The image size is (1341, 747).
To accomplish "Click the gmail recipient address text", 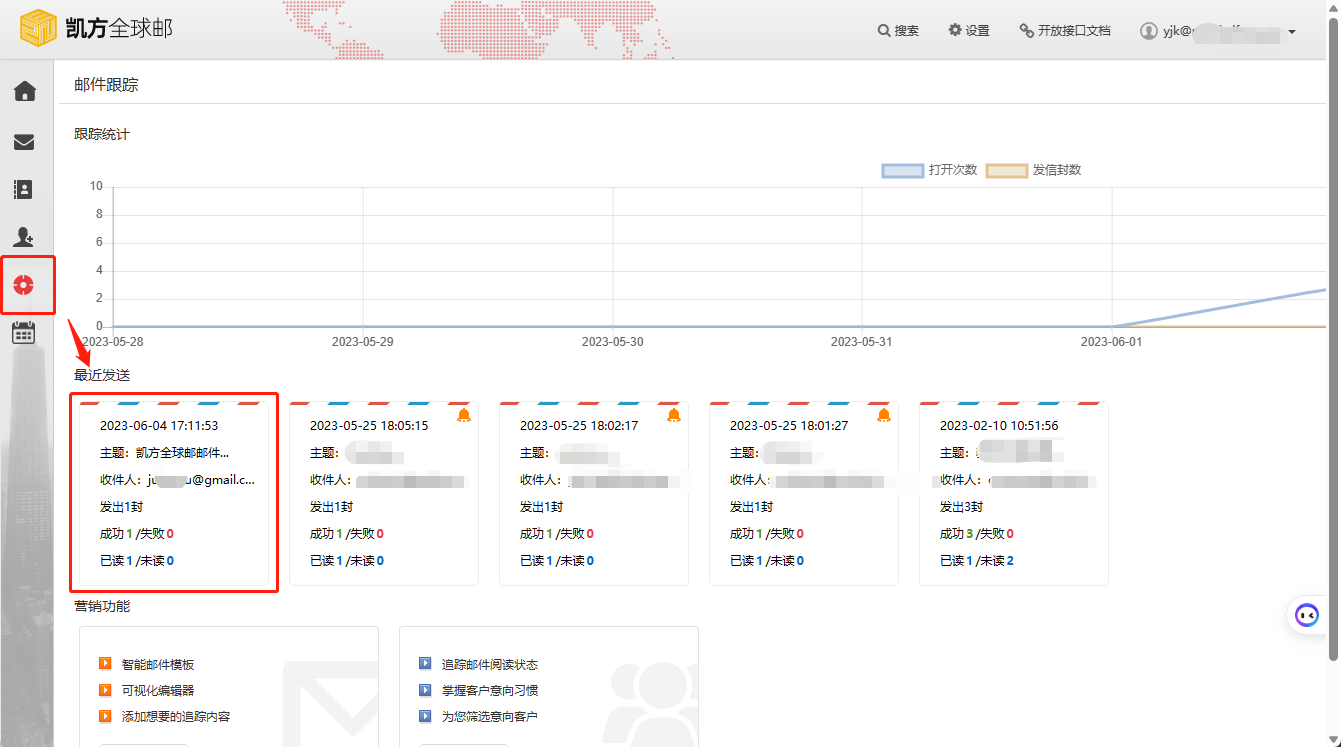I will click(x=201, y=480).
